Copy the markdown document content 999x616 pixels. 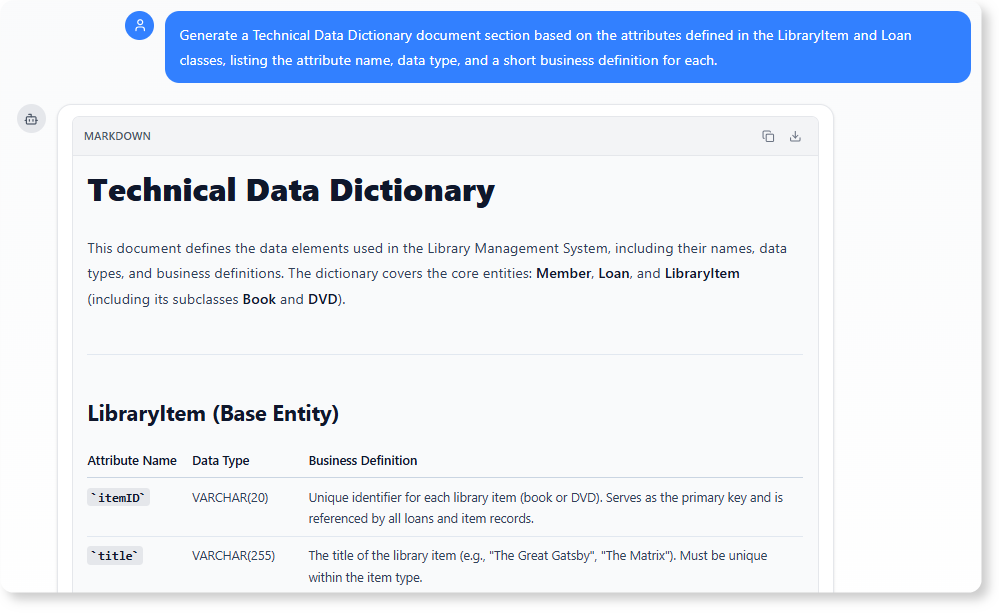[768, 135]
